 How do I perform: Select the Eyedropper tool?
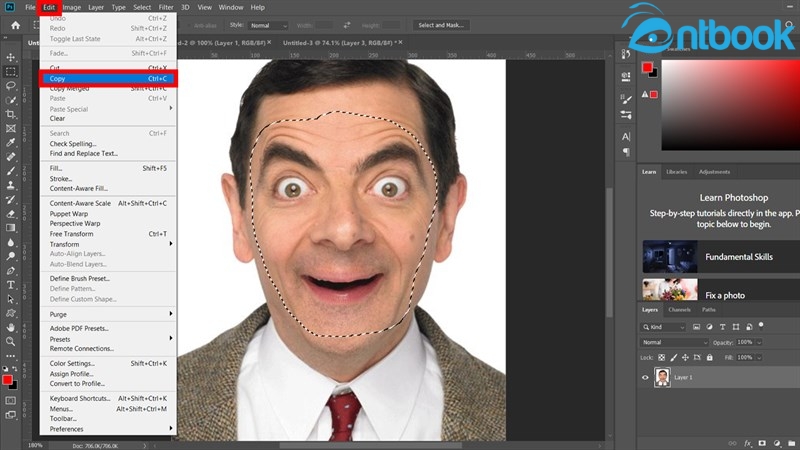click(x=10, y=142)
